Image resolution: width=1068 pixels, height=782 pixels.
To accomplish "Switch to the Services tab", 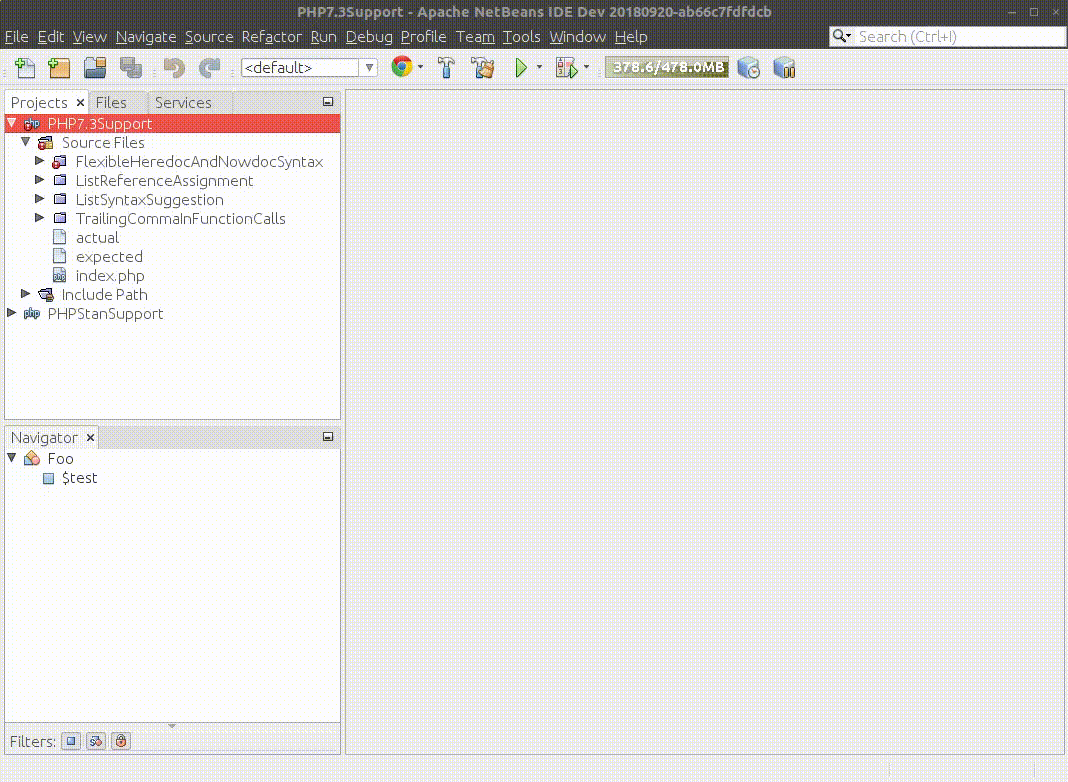I will (x=183, y=102).
